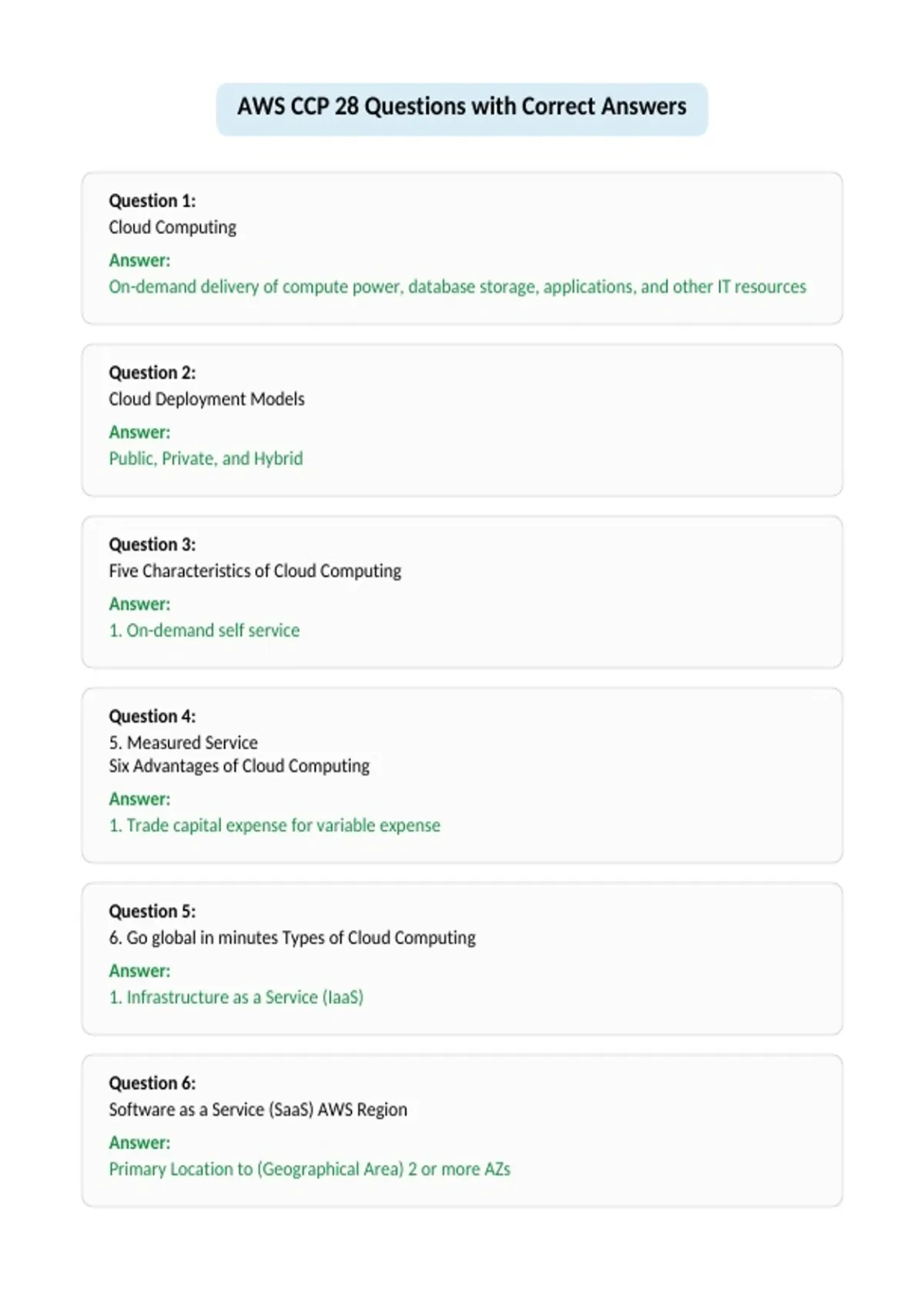
Task: Click Six Advantages of Cloud Computing text
Action: [239, 766]
